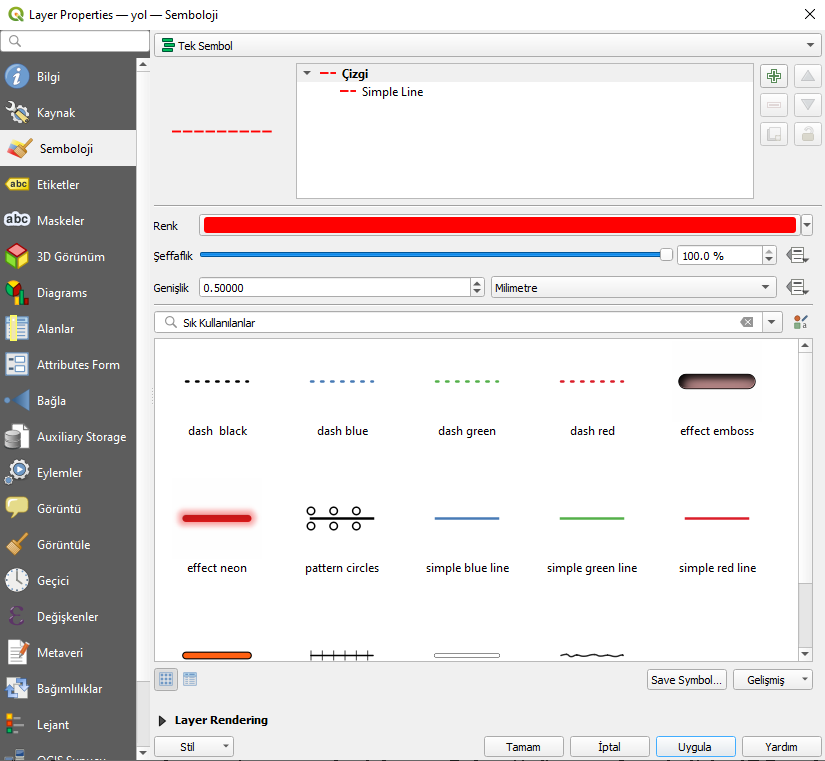Screen dimensions: 825x761
Task: Open data-defined override for Şeffaflık
Action: point(797,256)
